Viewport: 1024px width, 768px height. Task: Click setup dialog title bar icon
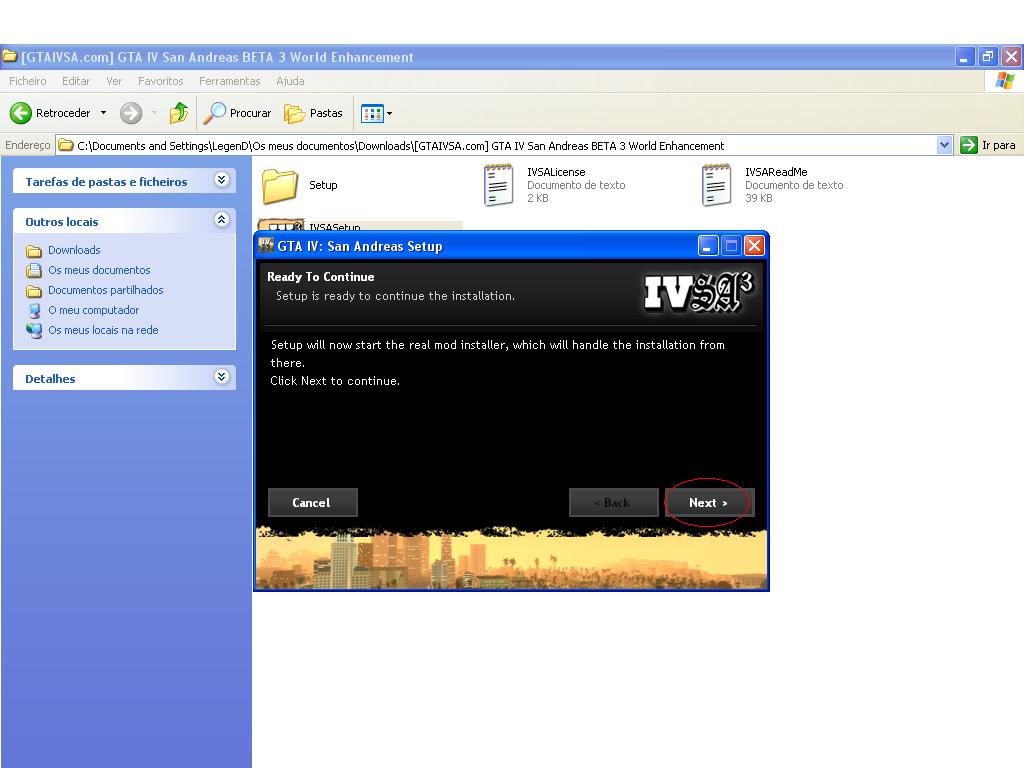(266, 246)
